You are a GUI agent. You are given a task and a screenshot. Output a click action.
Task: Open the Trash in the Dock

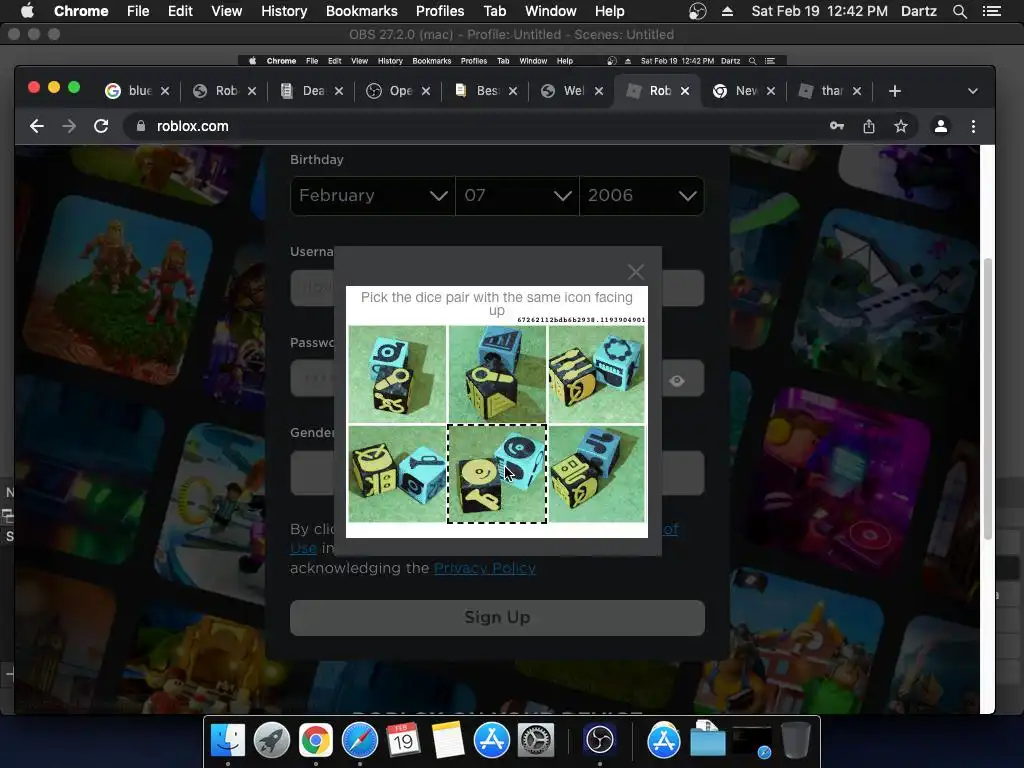[x=795, y=741]
